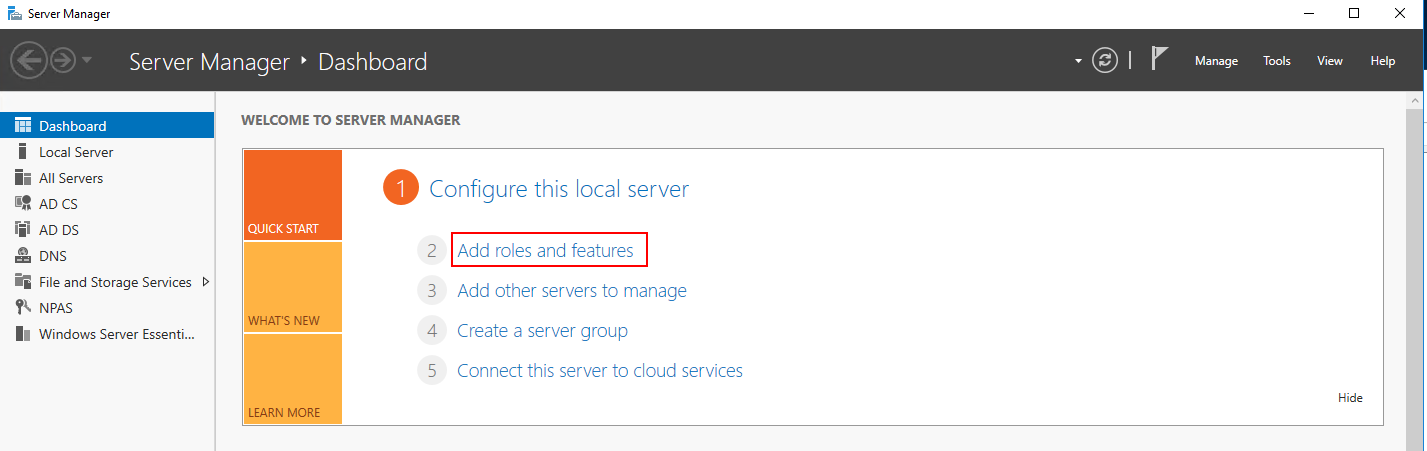Click the Dashboard grid icon
Image resolution: width=1427 pixels, height=451 pixels.
[23, 126]
